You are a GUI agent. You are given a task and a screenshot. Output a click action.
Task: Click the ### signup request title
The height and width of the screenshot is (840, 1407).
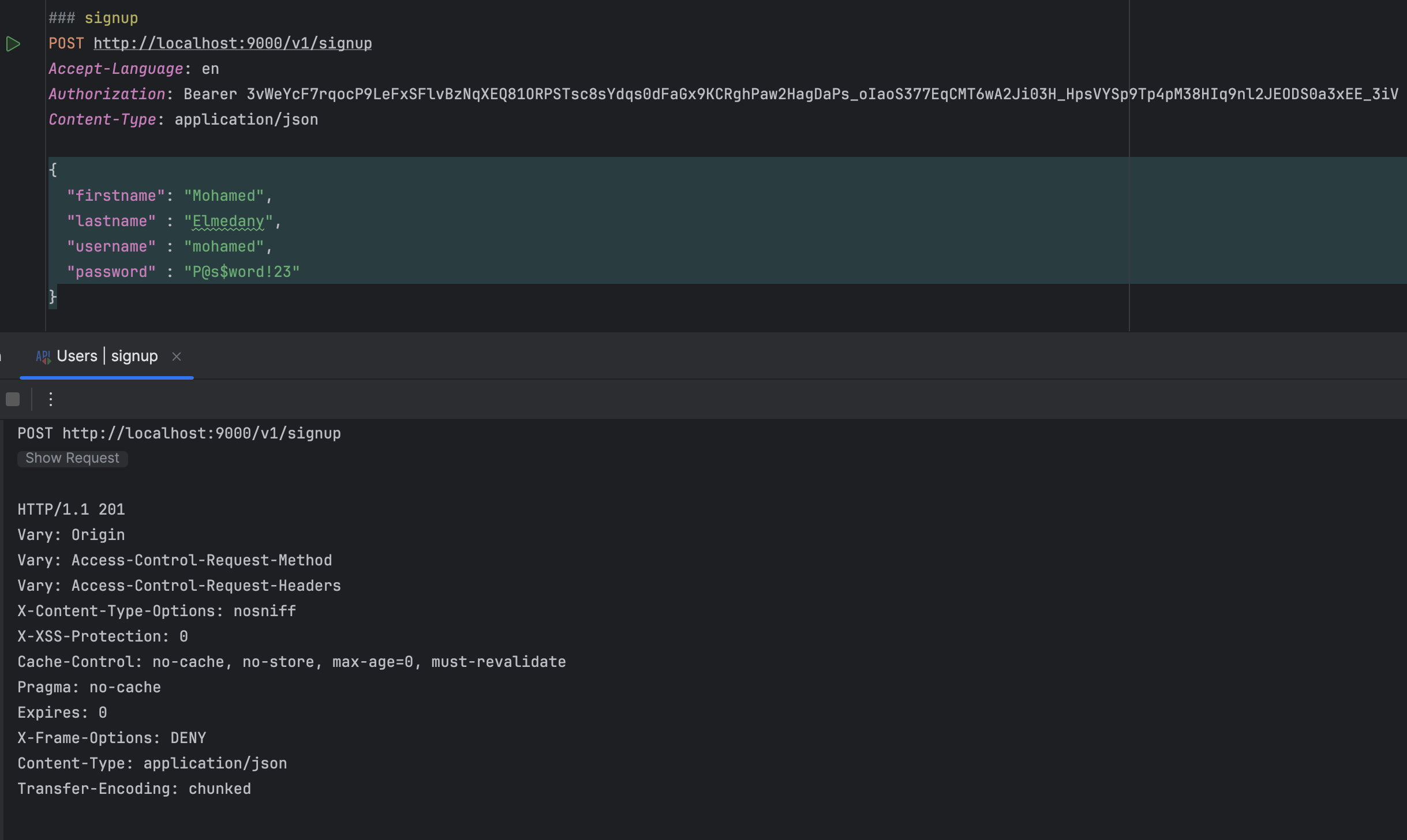click(93, 18)
